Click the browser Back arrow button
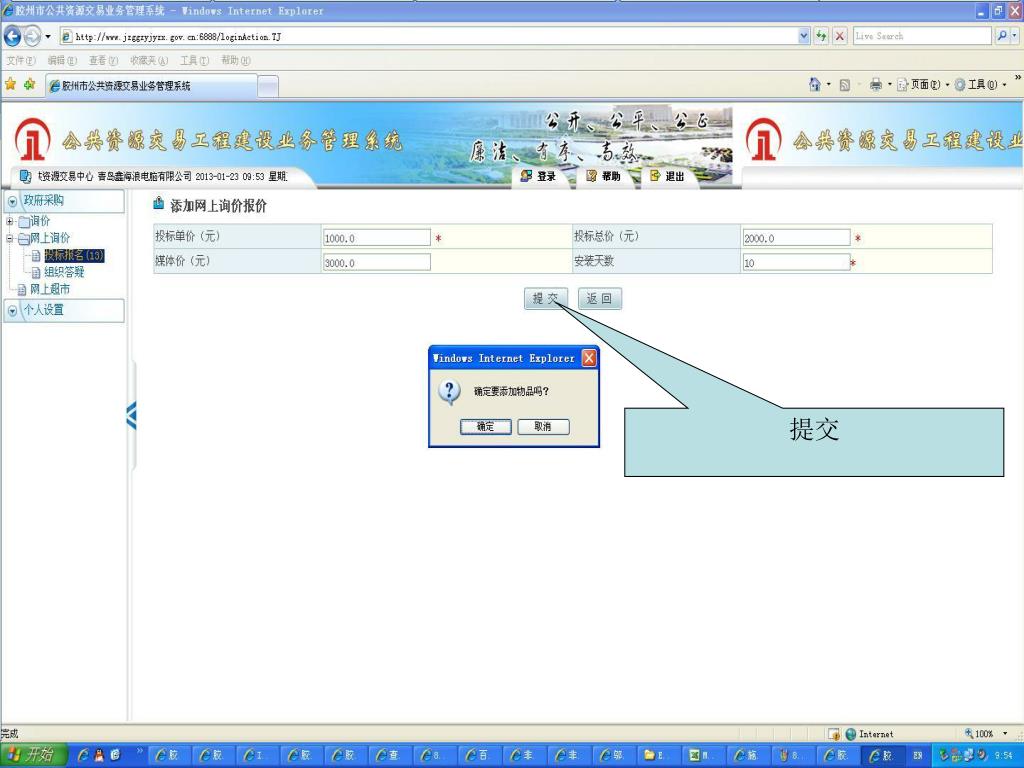Viewport: 1024px width, 768px height. coord(12,36)
